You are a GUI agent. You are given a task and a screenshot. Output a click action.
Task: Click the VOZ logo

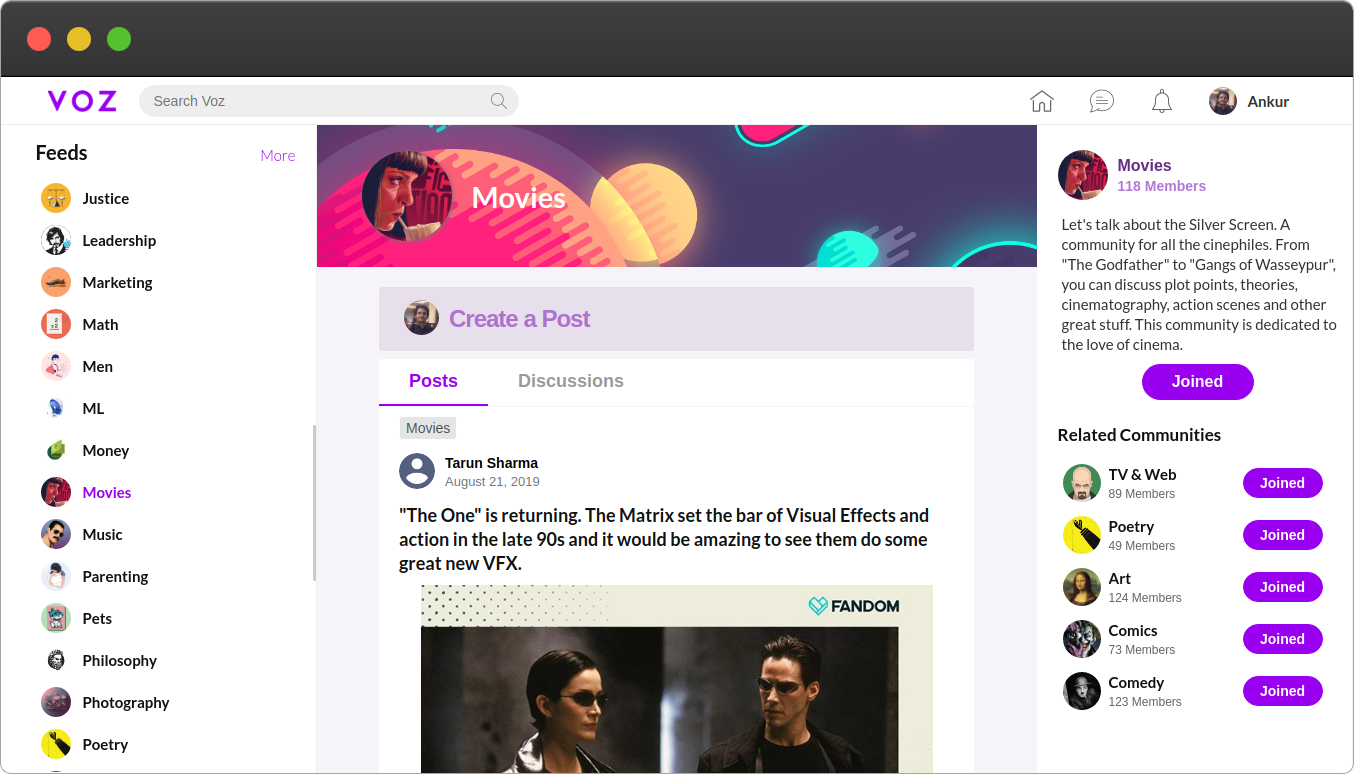[x=82, y=101]
